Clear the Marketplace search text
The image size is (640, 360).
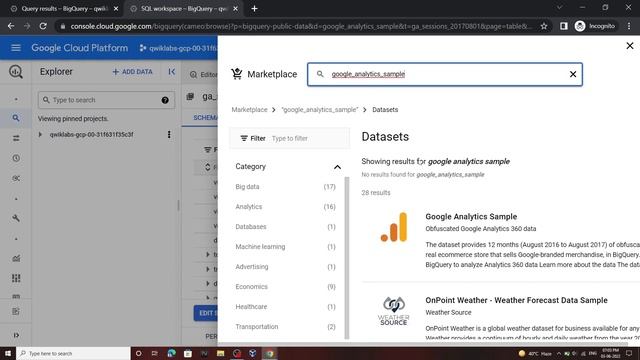pos(573,74)
